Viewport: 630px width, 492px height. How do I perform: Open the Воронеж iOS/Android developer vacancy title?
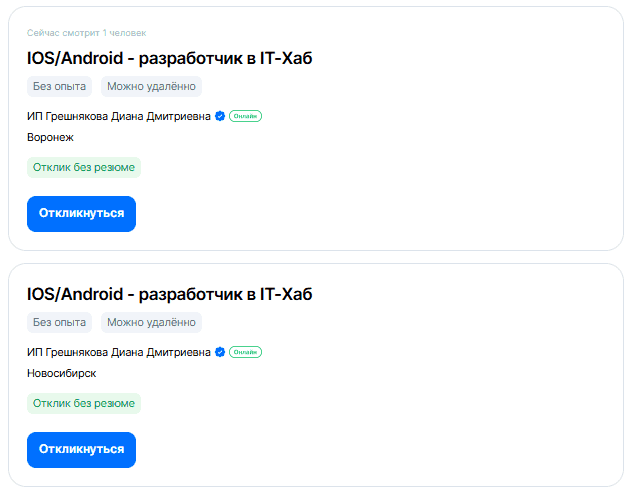(169, 58)
